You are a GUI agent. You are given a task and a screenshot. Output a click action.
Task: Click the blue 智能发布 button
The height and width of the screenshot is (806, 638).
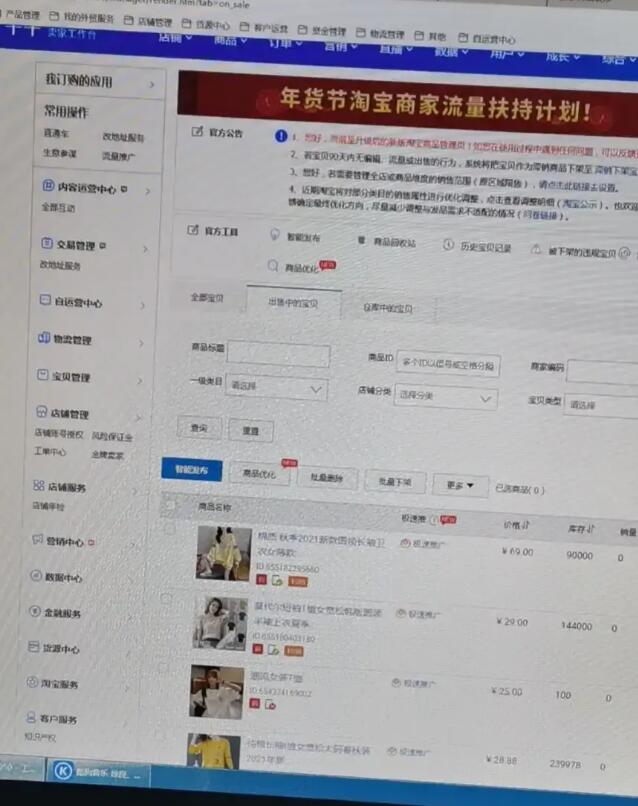coord(192,470)
